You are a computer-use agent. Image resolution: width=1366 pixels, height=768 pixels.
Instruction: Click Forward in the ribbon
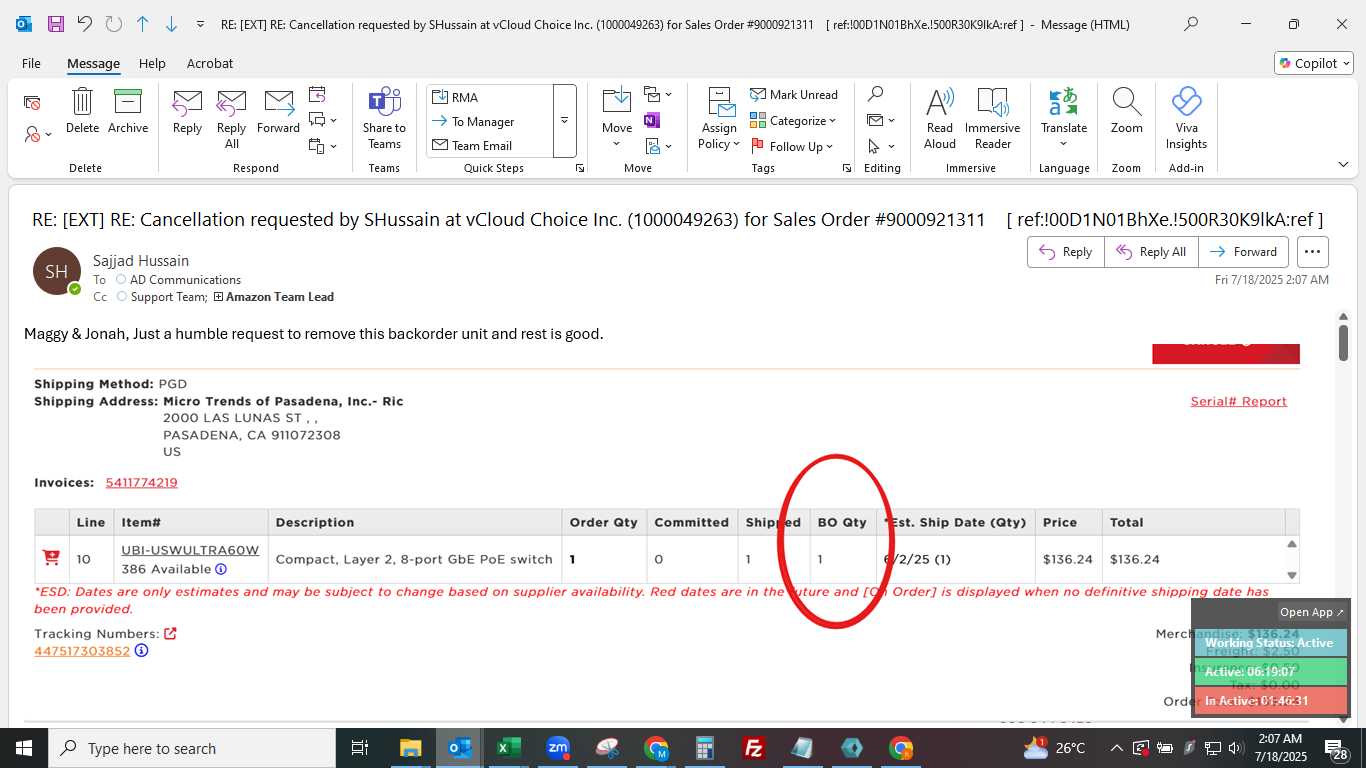tap(278, 110)
